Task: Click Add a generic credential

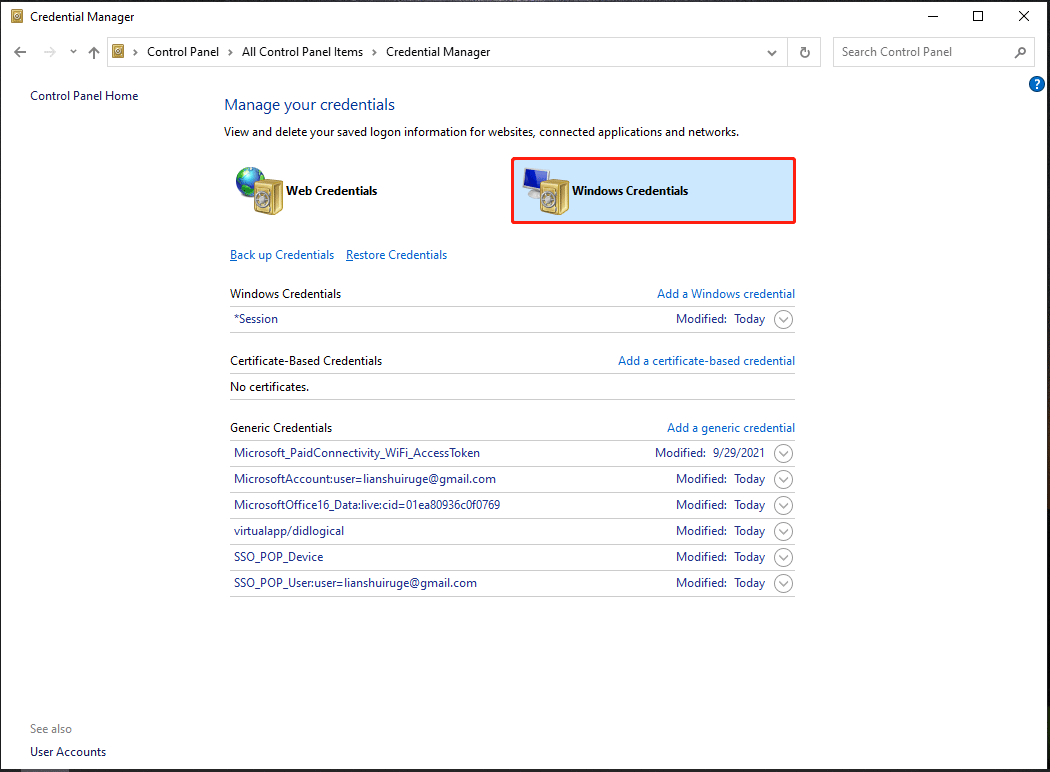Action: coord(731,428)
